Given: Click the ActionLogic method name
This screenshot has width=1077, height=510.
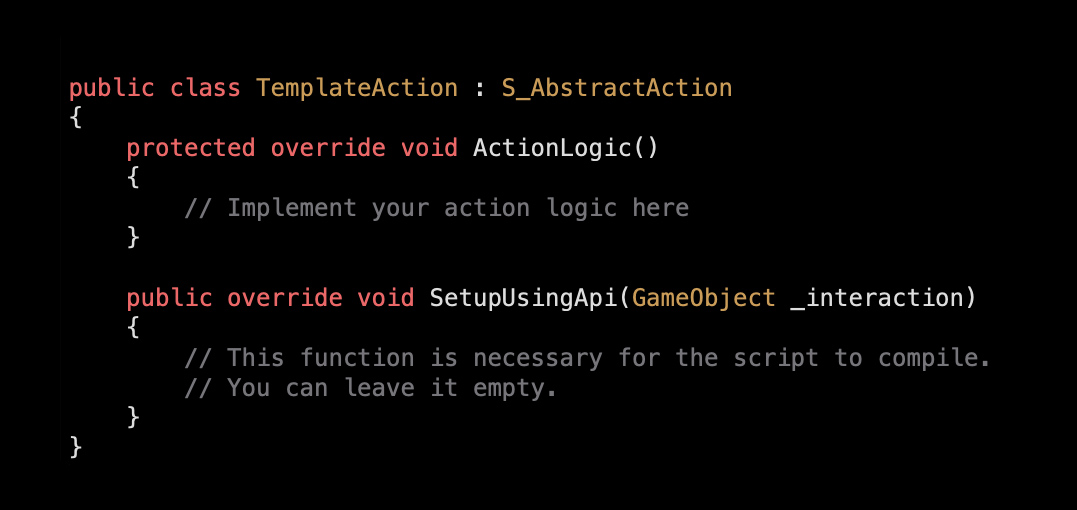Looking at the screenshot, I should coord(552,148).
